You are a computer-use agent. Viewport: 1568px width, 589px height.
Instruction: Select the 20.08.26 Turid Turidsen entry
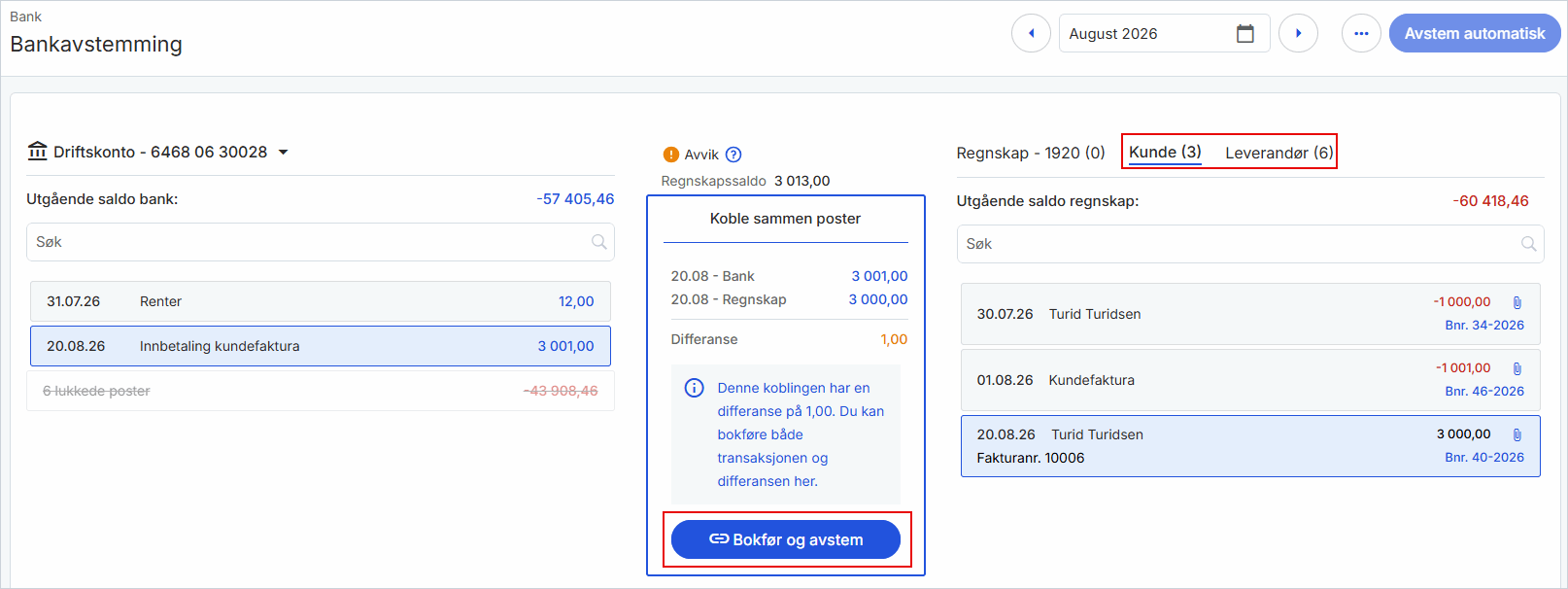(1250, 446)
